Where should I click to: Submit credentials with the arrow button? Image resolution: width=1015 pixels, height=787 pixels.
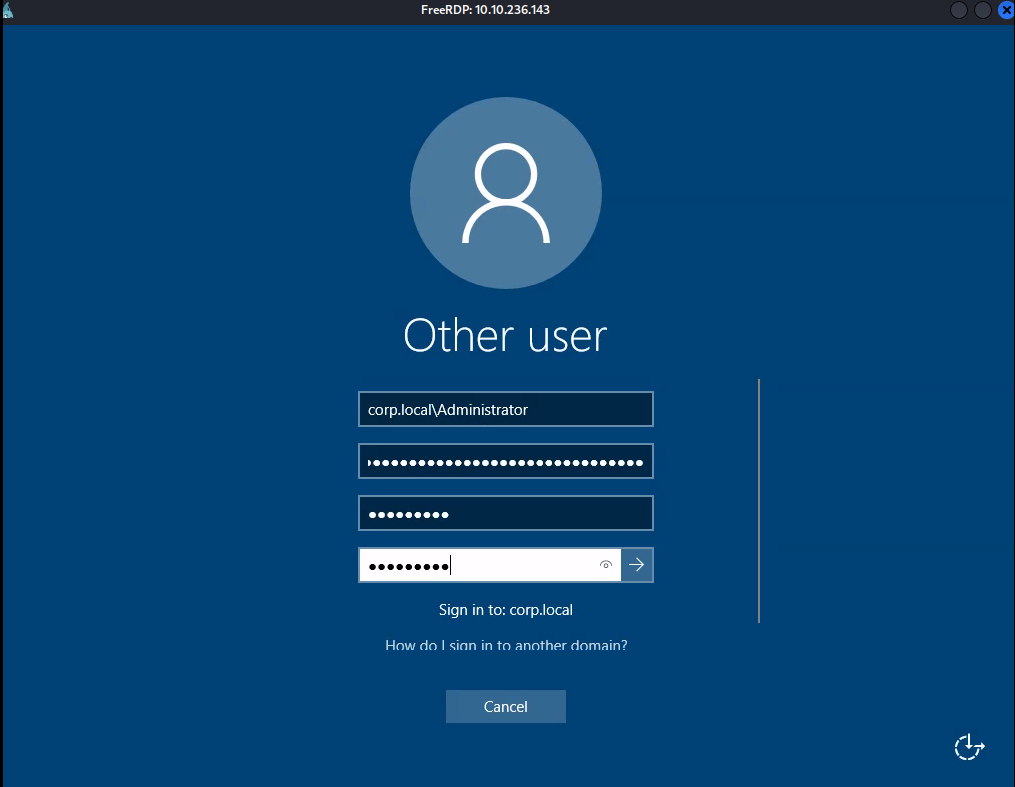[x=637, y=565]
